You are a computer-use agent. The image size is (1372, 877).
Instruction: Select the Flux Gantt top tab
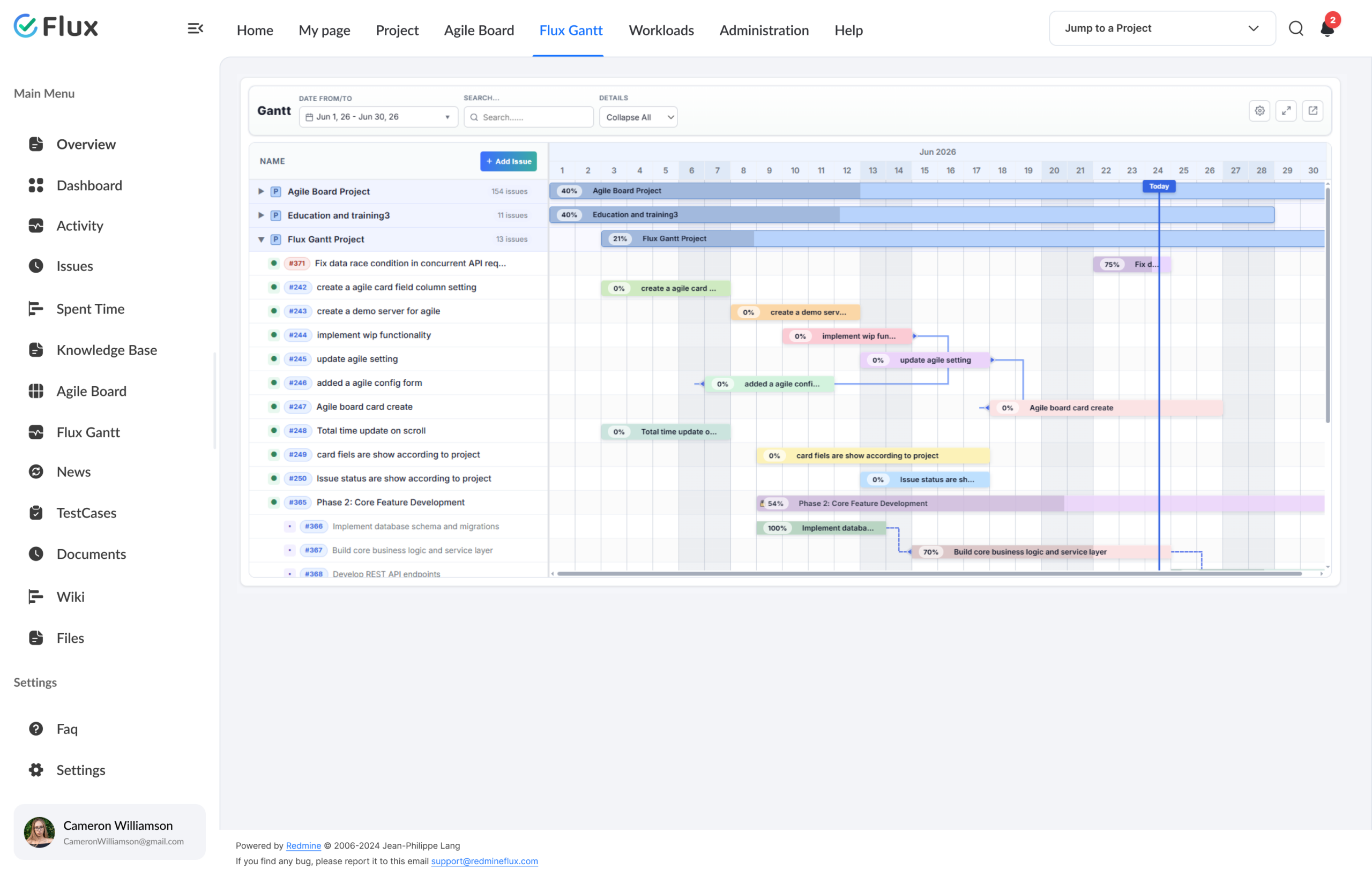pyautogui.click(x=570, y=29)
